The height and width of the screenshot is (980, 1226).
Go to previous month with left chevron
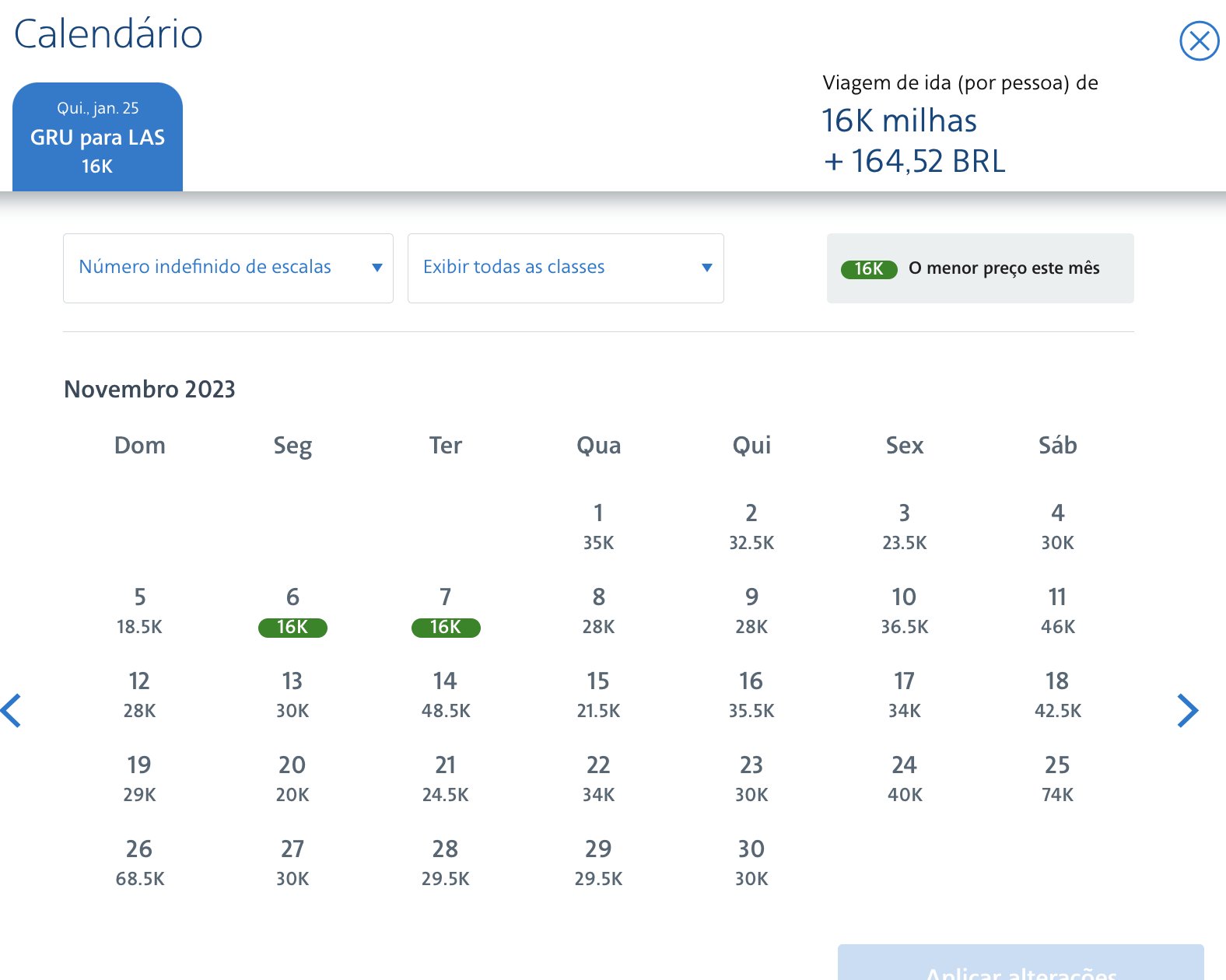[x=11, y=710]
